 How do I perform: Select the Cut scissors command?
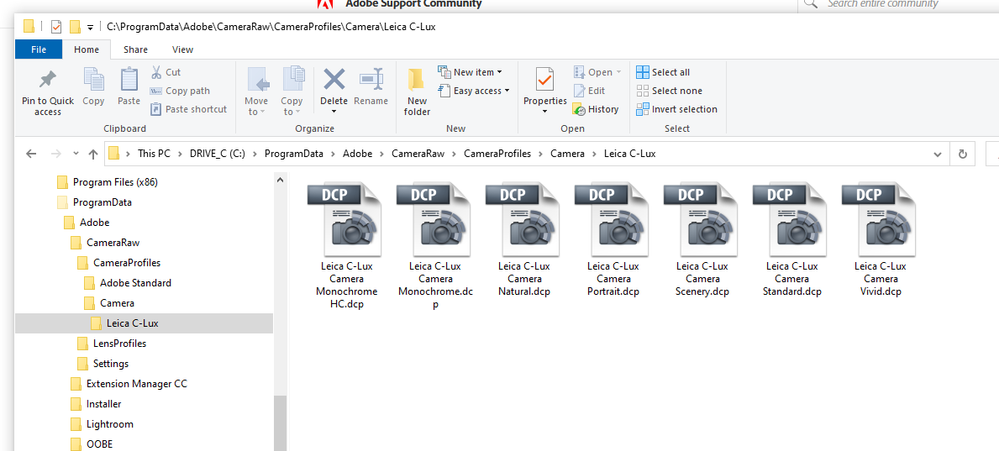(x=166, y=72)
